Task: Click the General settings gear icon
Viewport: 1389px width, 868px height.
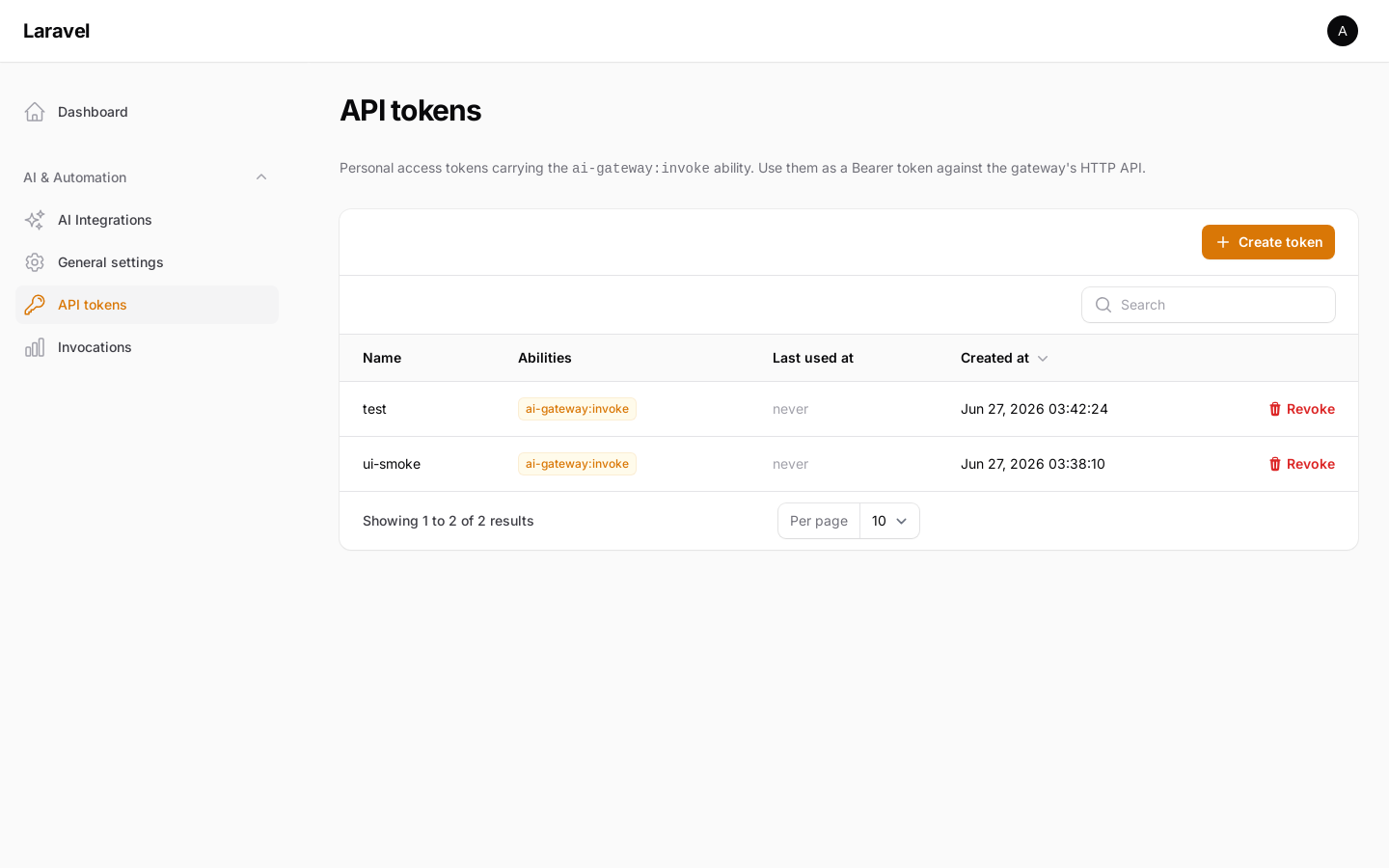Action: click(x=35, y=262)
